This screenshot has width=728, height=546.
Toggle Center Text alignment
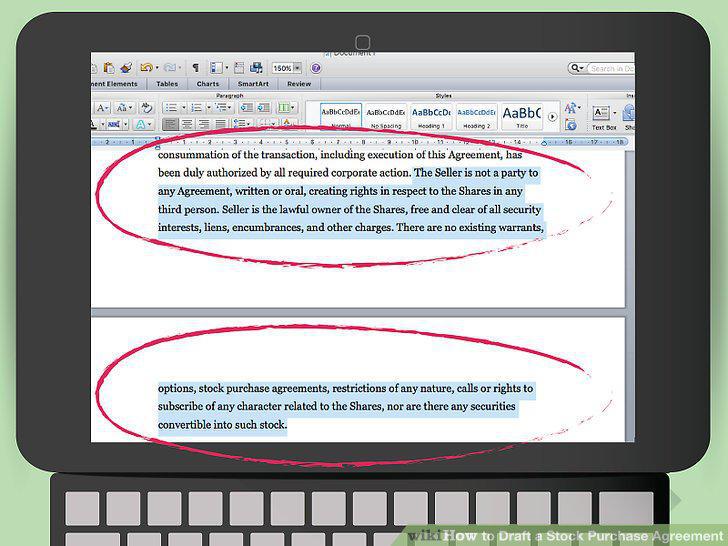coord(187,124)
